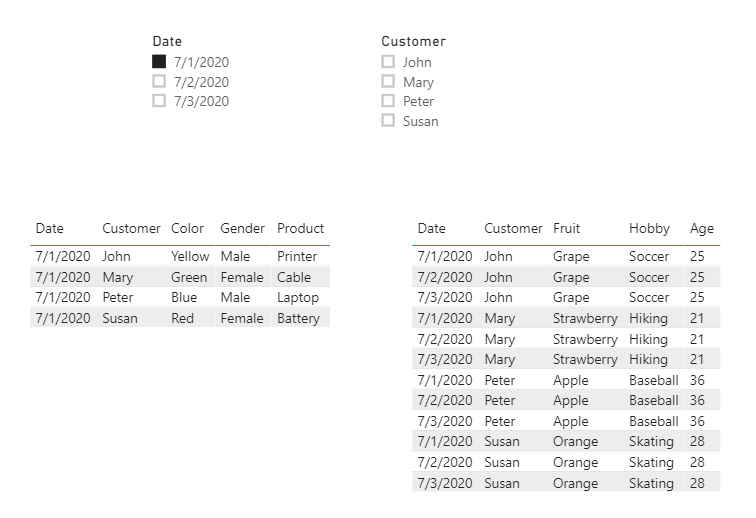Tick the John customer checkbox

tap(388, 62)
